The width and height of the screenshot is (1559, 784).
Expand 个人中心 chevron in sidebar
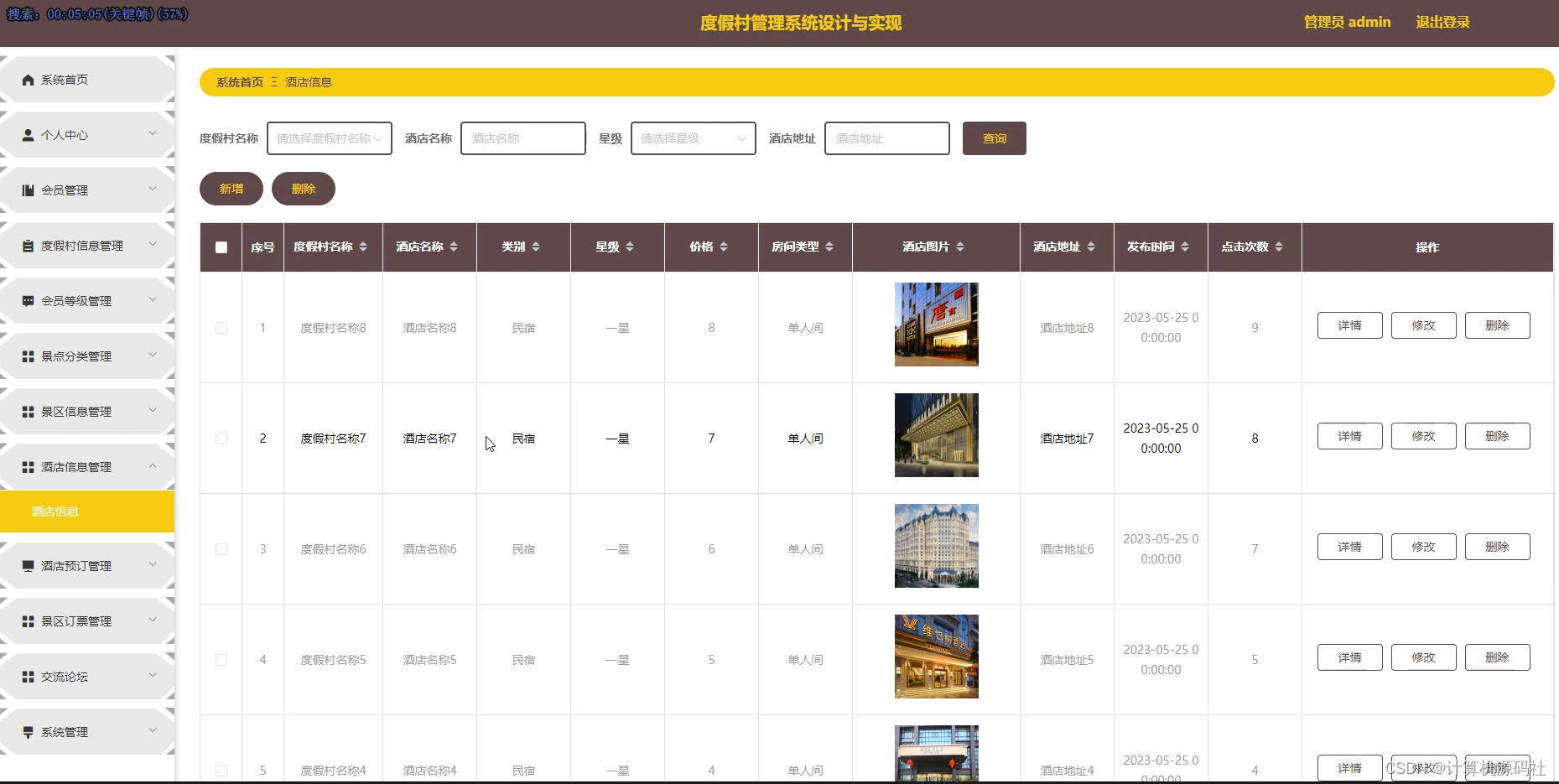pyautogui.click(x=153, y=133)
